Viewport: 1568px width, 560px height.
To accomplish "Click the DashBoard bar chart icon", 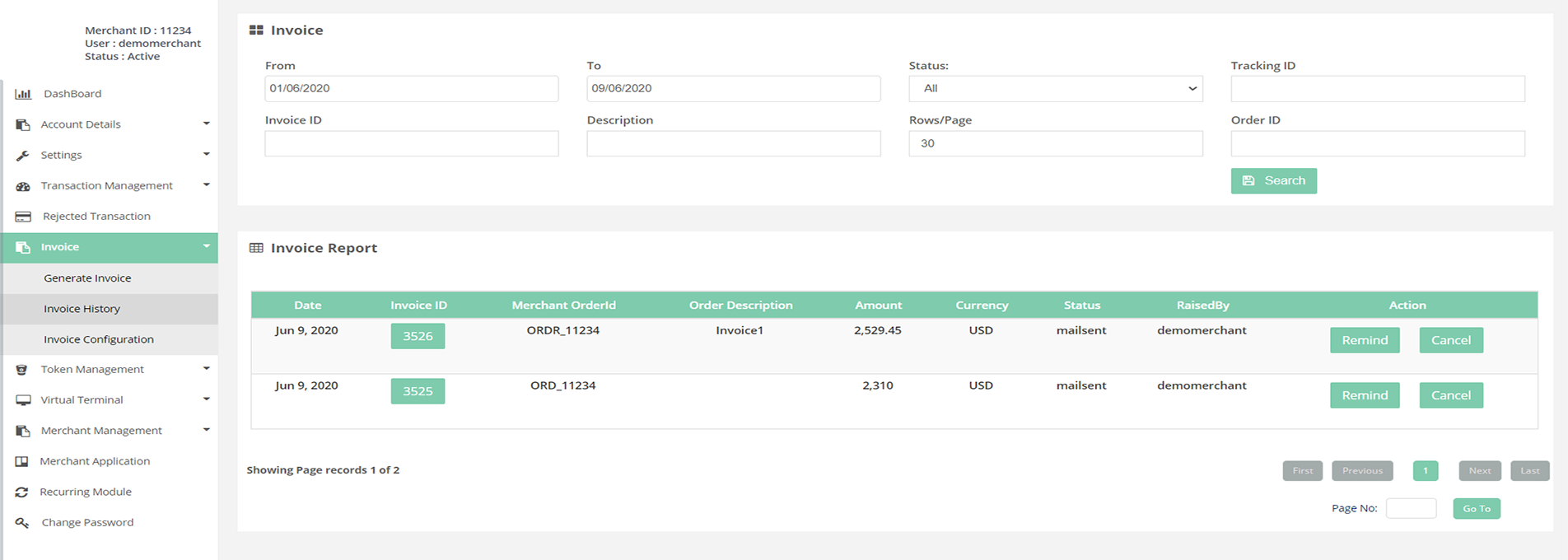I will point(23,94).
